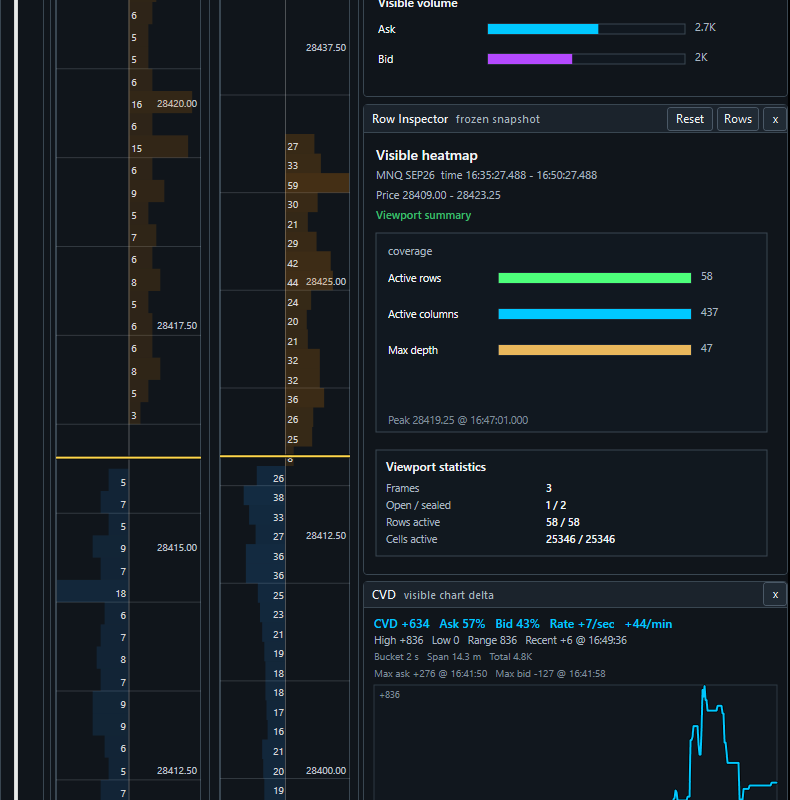Click the 28415.00 price label

pyautogui.click(x=177, y=547)
